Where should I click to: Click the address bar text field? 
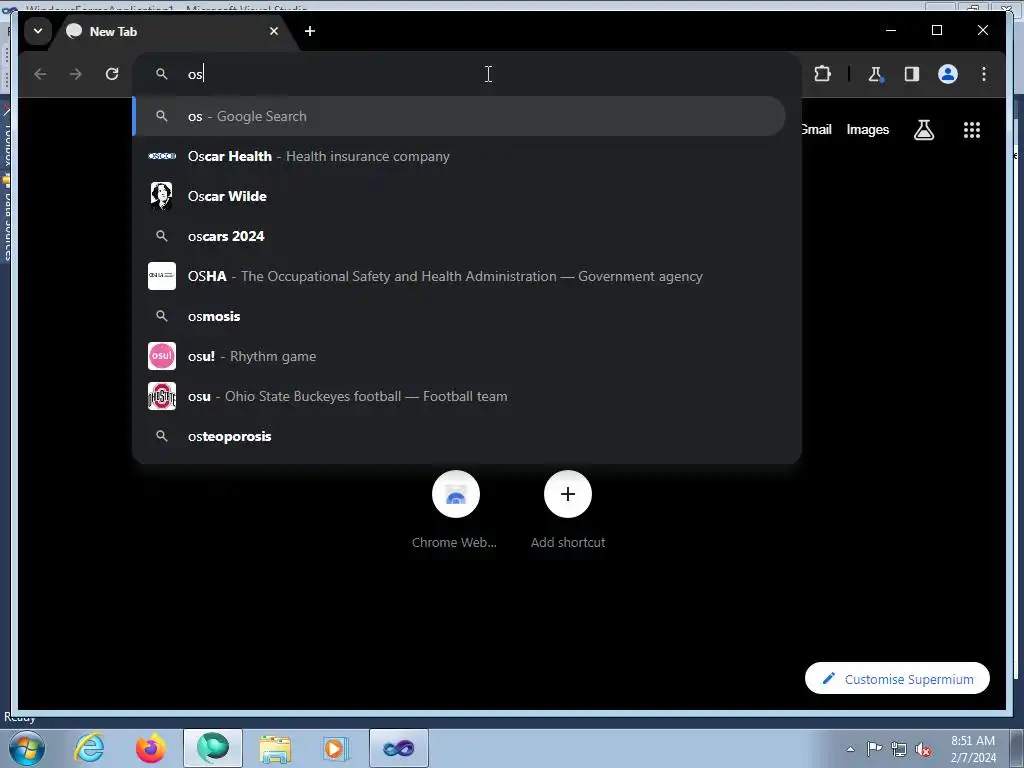466,74
